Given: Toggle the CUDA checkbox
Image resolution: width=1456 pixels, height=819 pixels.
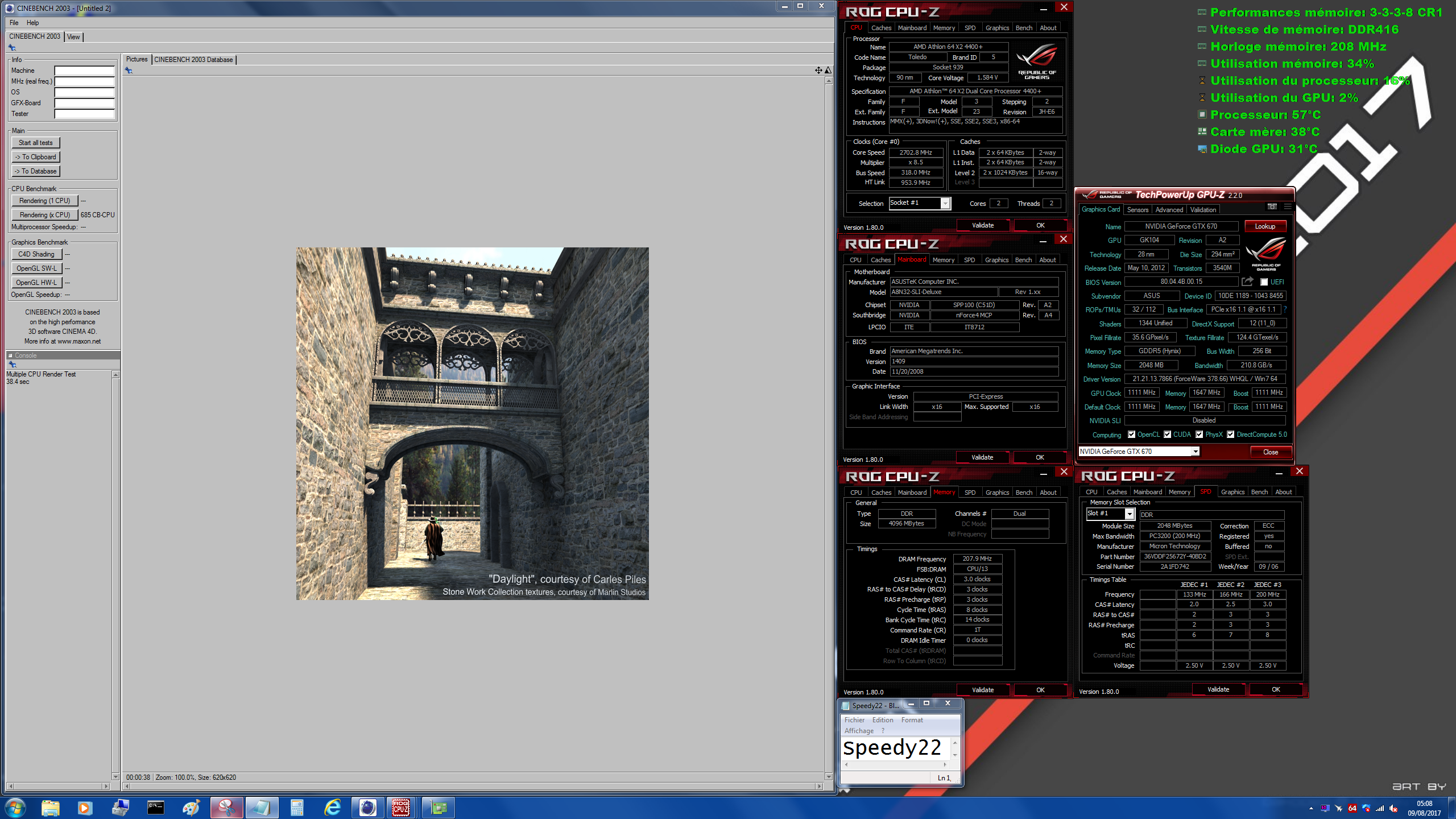Looking at the screenshot, I should tap(1168, 435).
